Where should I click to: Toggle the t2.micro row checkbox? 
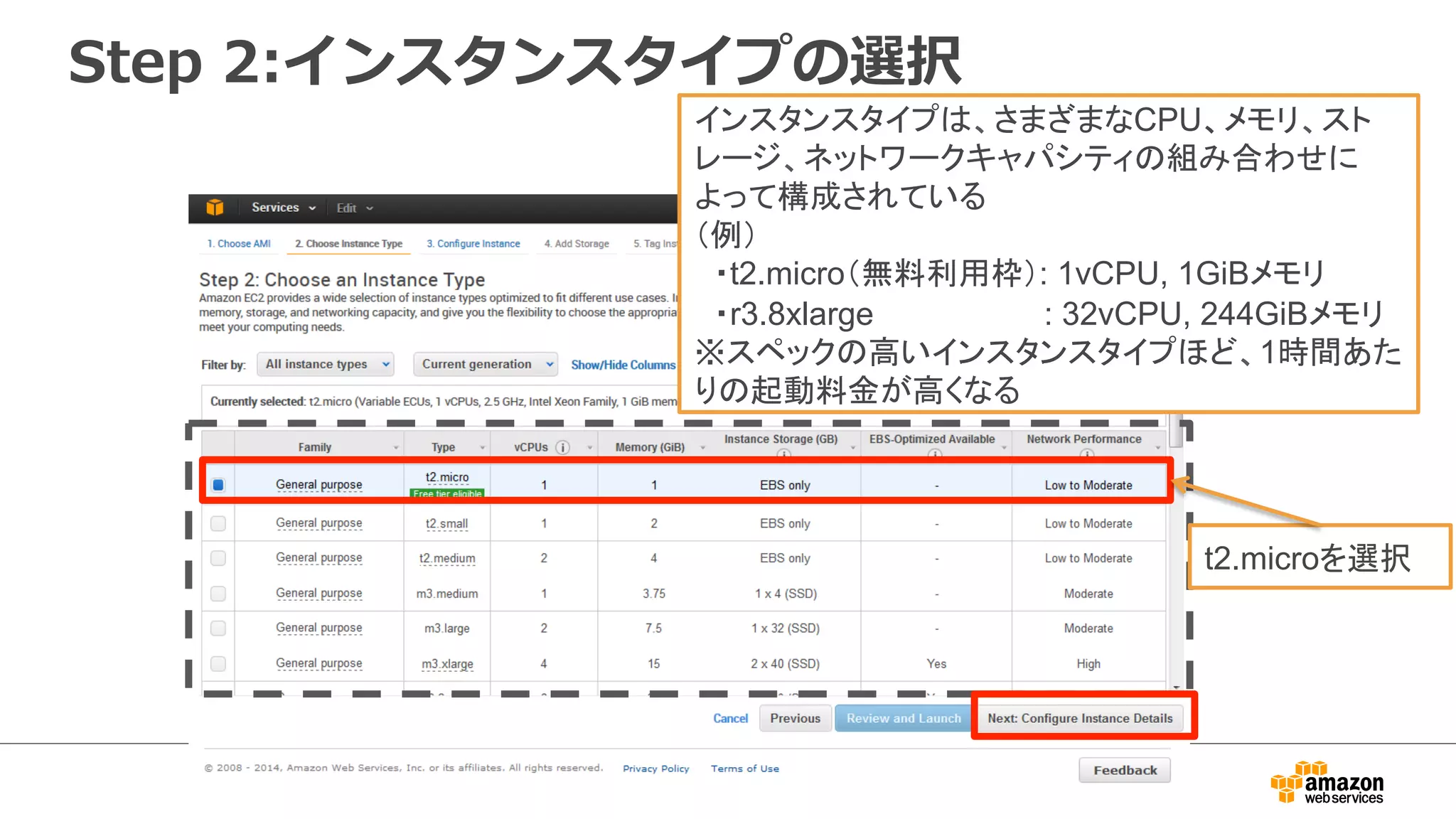(x=218, y=485)
